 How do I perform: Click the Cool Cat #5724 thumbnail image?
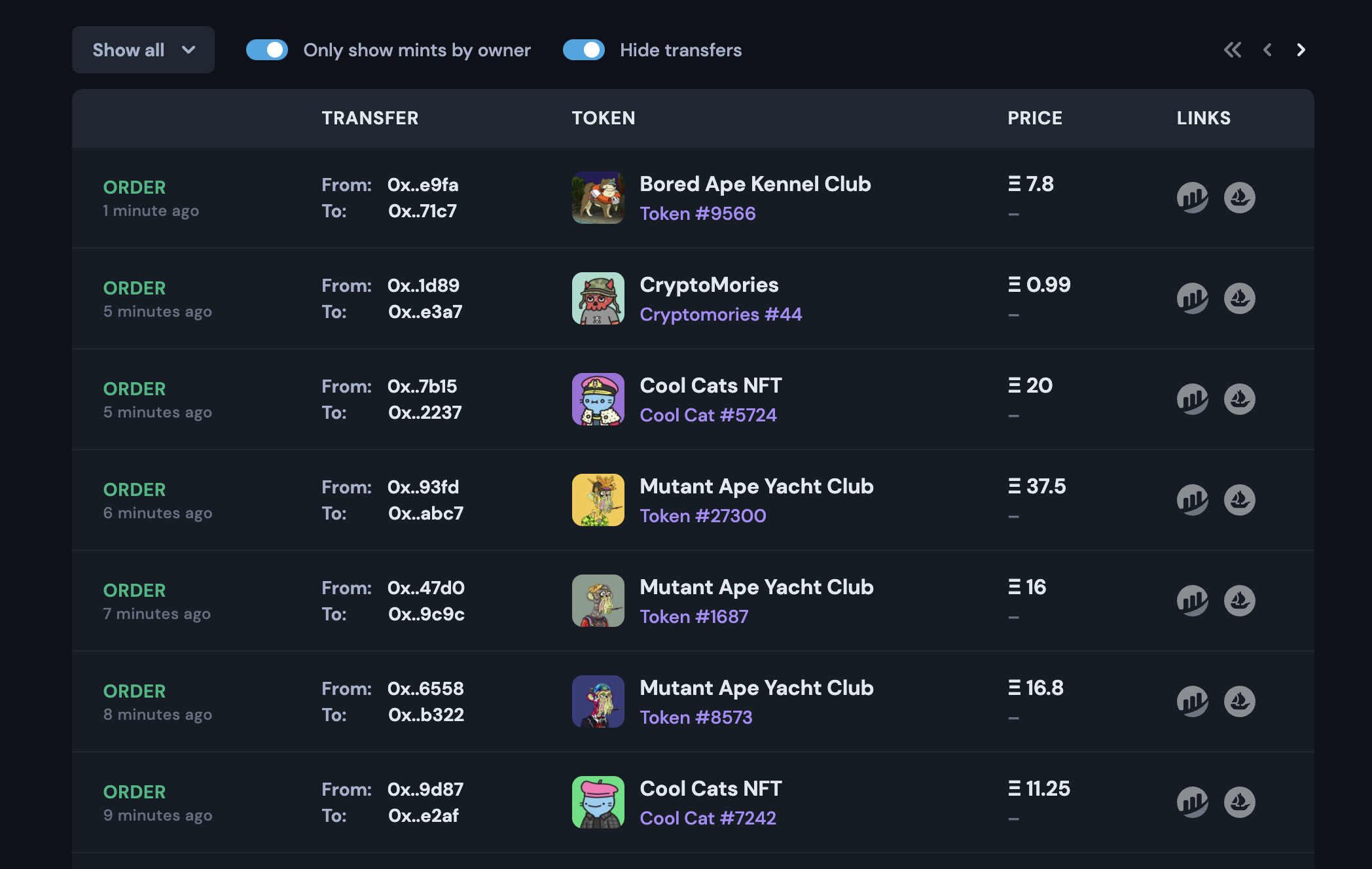(598, 399)
